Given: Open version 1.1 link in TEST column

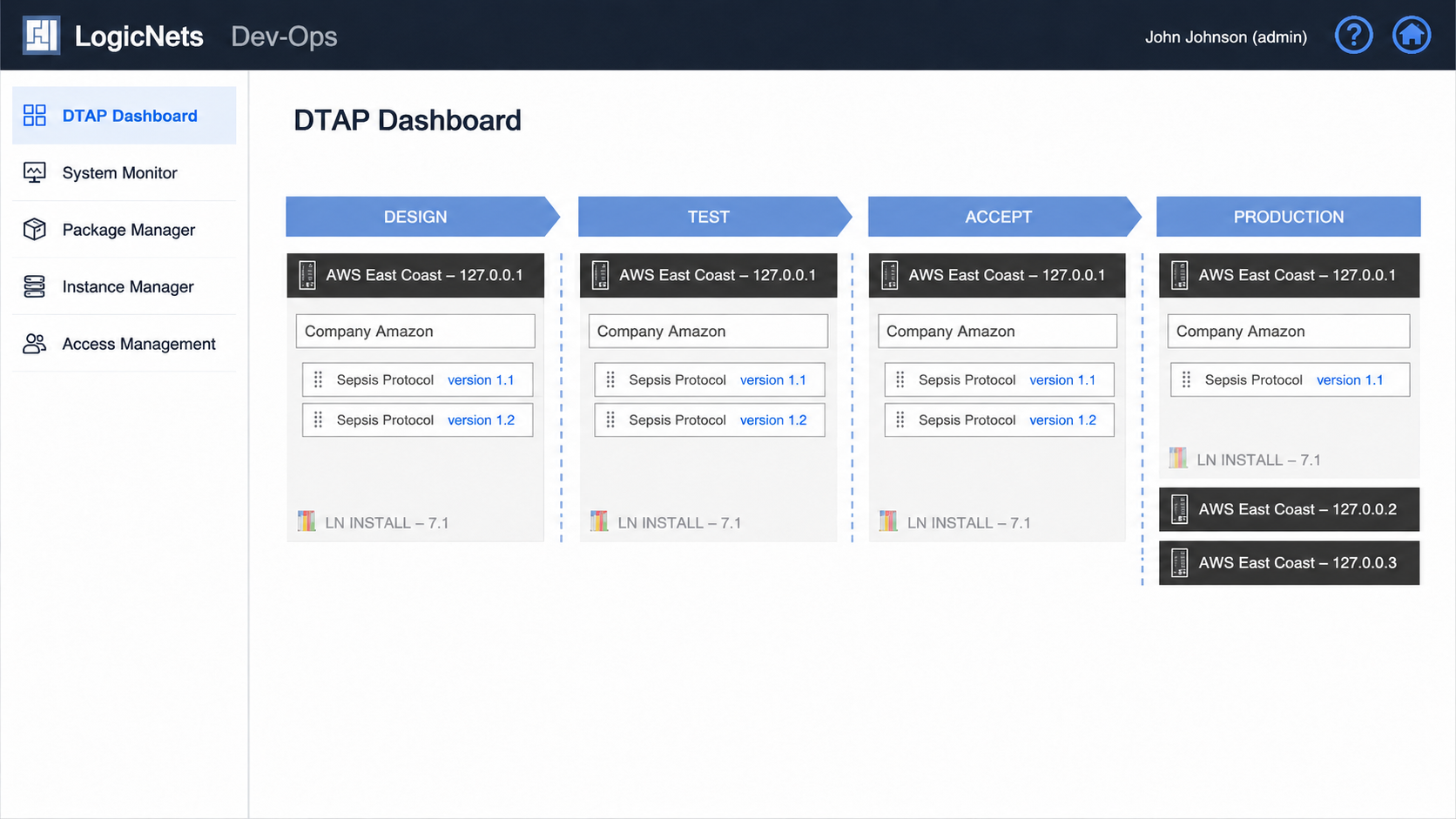Looking at the screenshot, I should (x=773, y=379).
